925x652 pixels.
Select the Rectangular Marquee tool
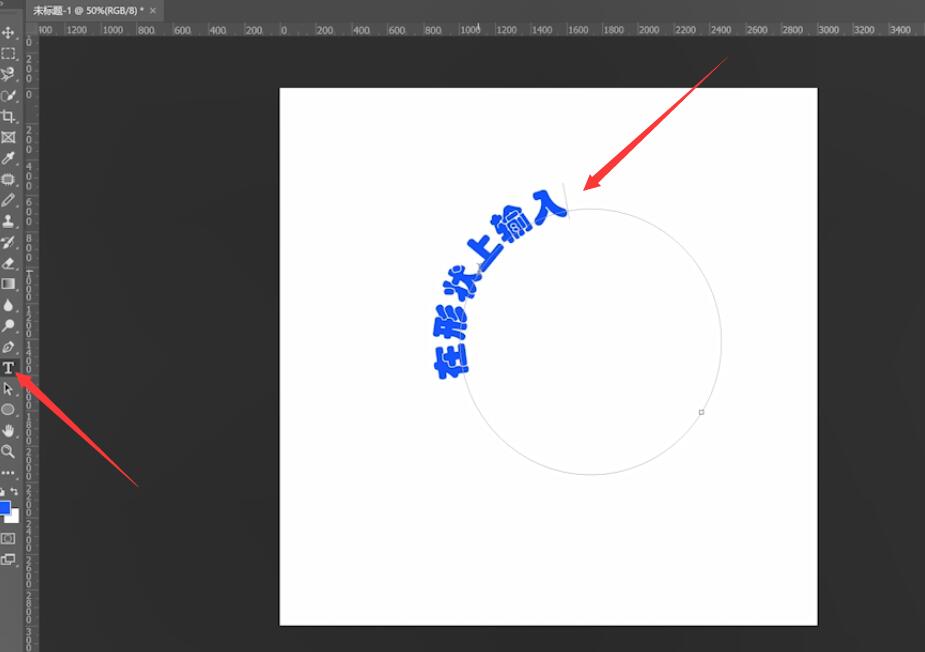[8, 54]
